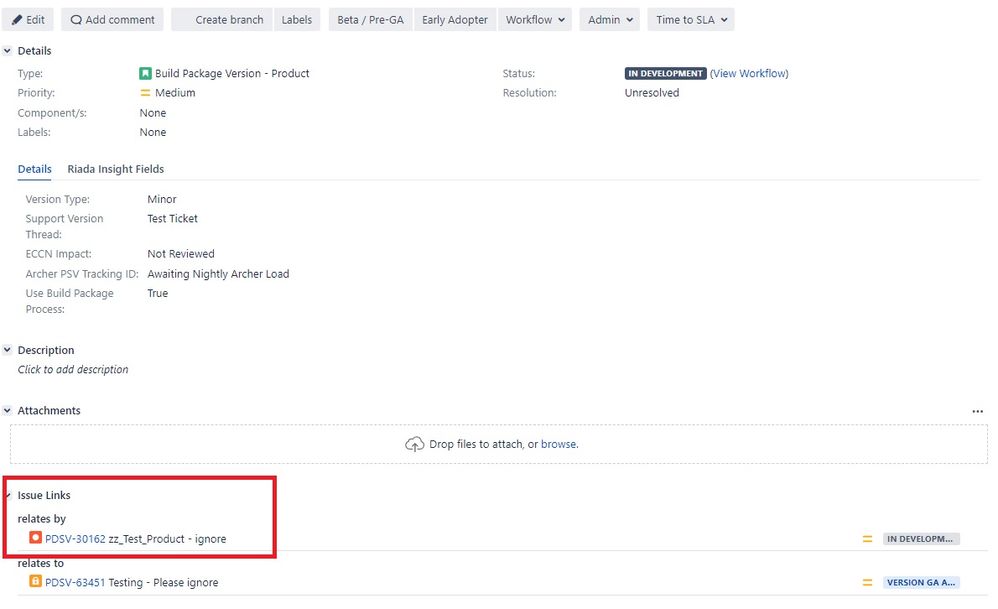Screen dimensions: 998x609
Task: Open the View Workflow link
Action: pos(749,74)
